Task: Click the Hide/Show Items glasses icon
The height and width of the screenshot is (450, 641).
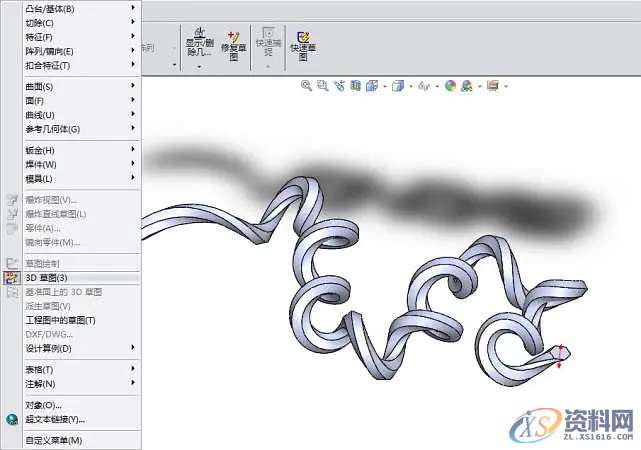Action: pos(424,86)
